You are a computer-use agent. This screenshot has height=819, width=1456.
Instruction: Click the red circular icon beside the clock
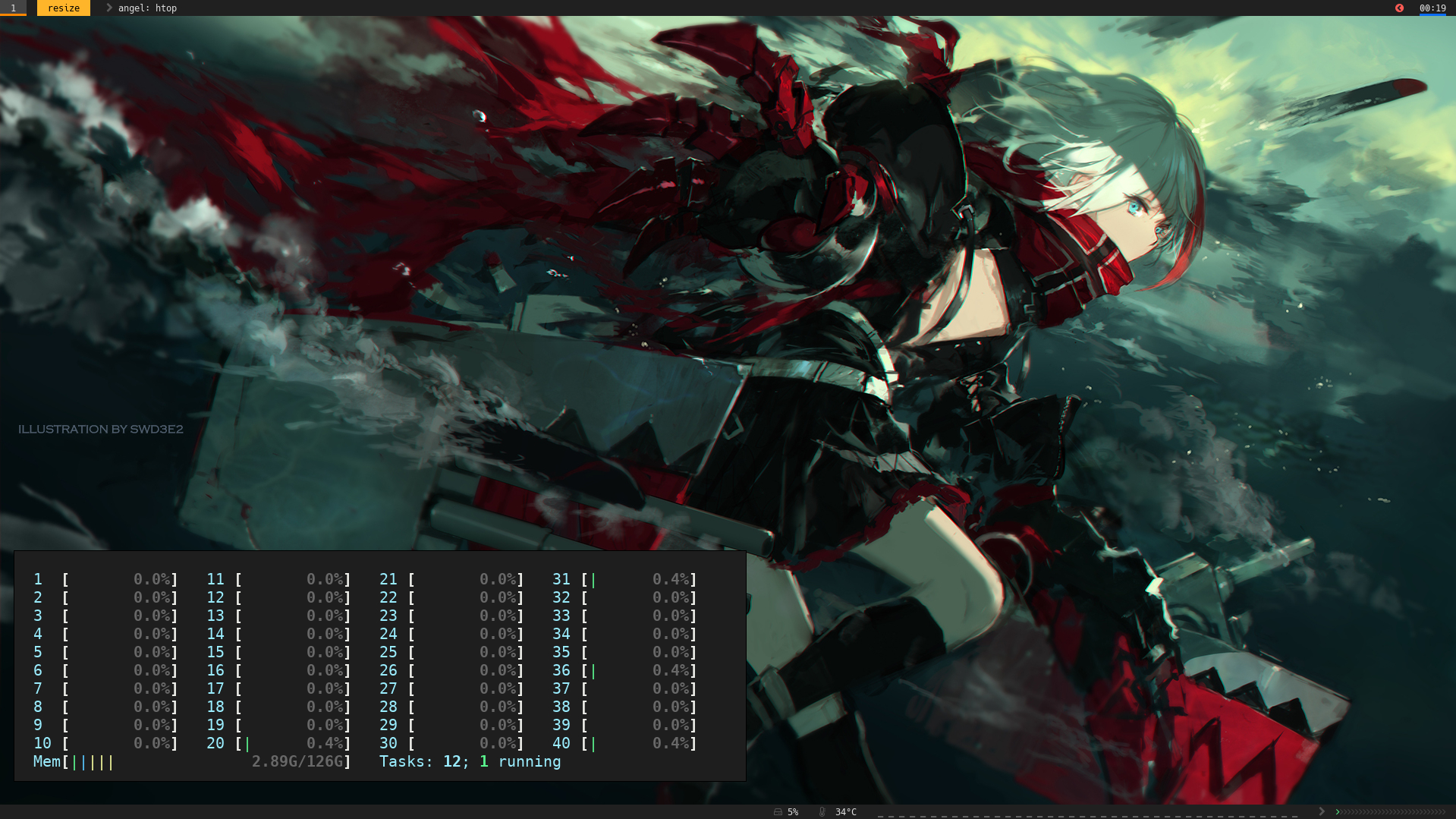tap(1399, 8)
